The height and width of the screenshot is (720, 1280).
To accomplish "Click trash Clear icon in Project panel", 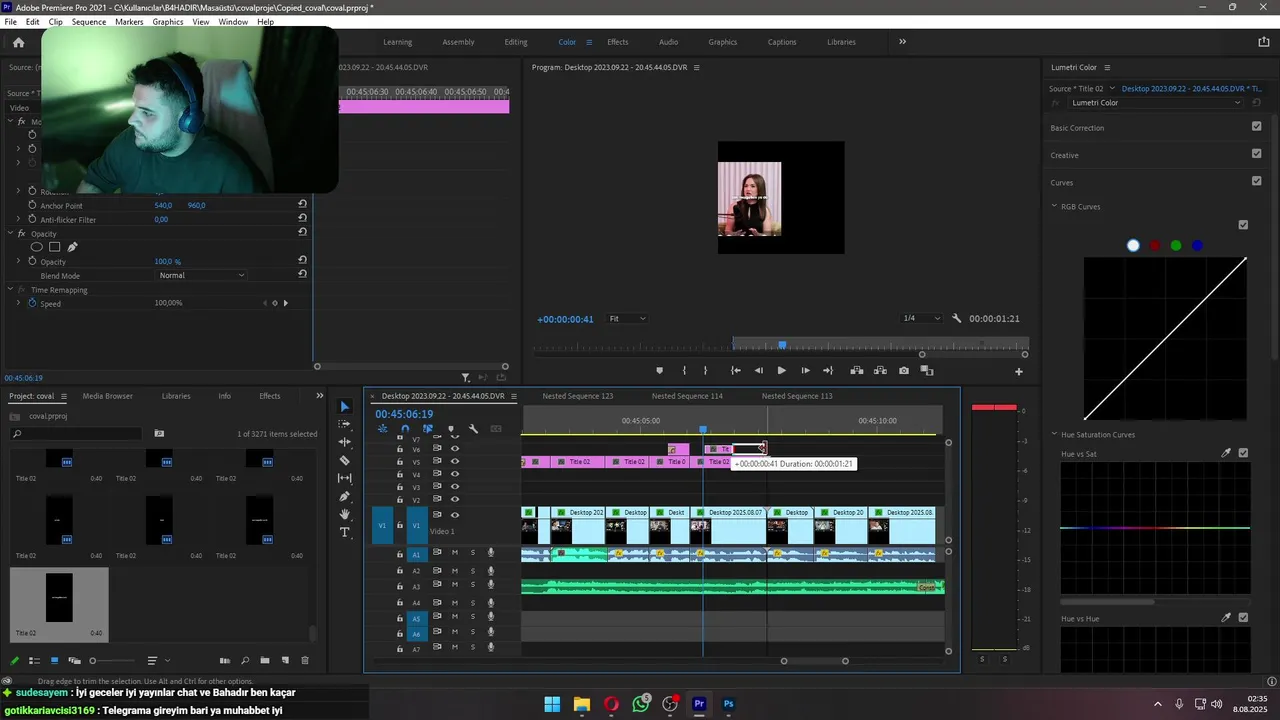I will (x=305, y=660).
